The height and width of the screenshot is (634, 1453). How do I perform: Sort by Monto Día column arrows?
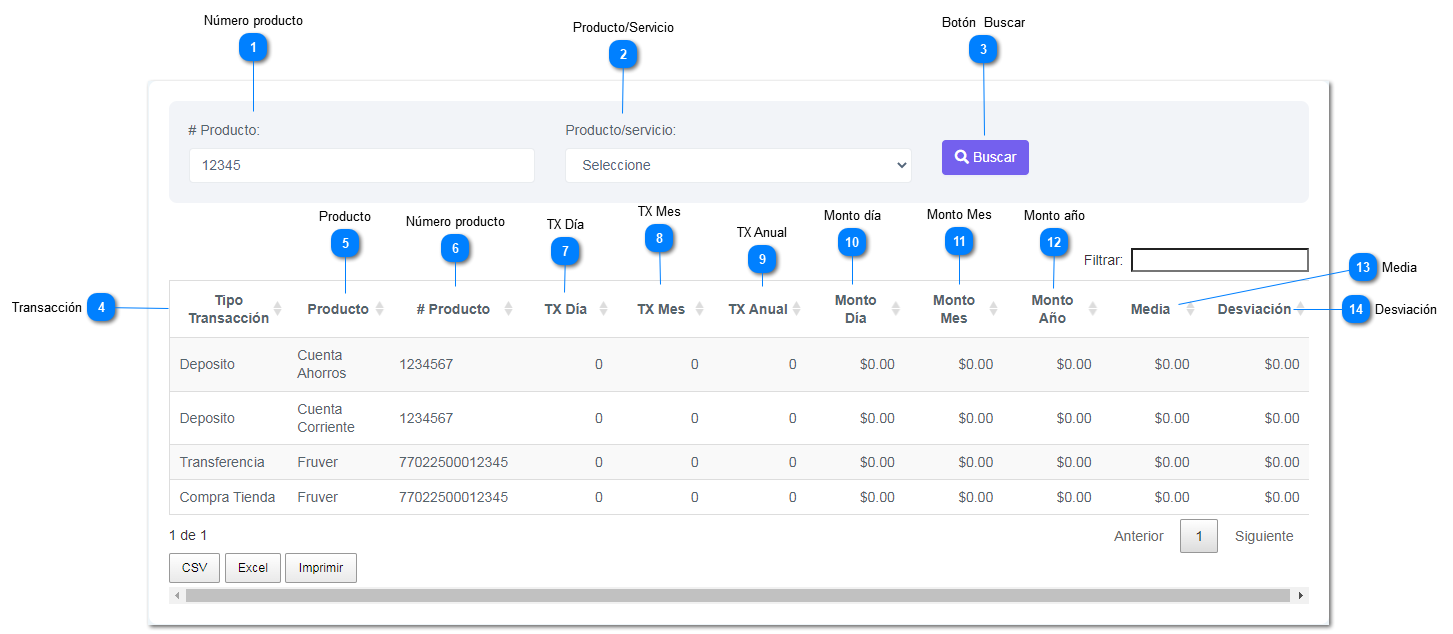(x=895, y=309)
